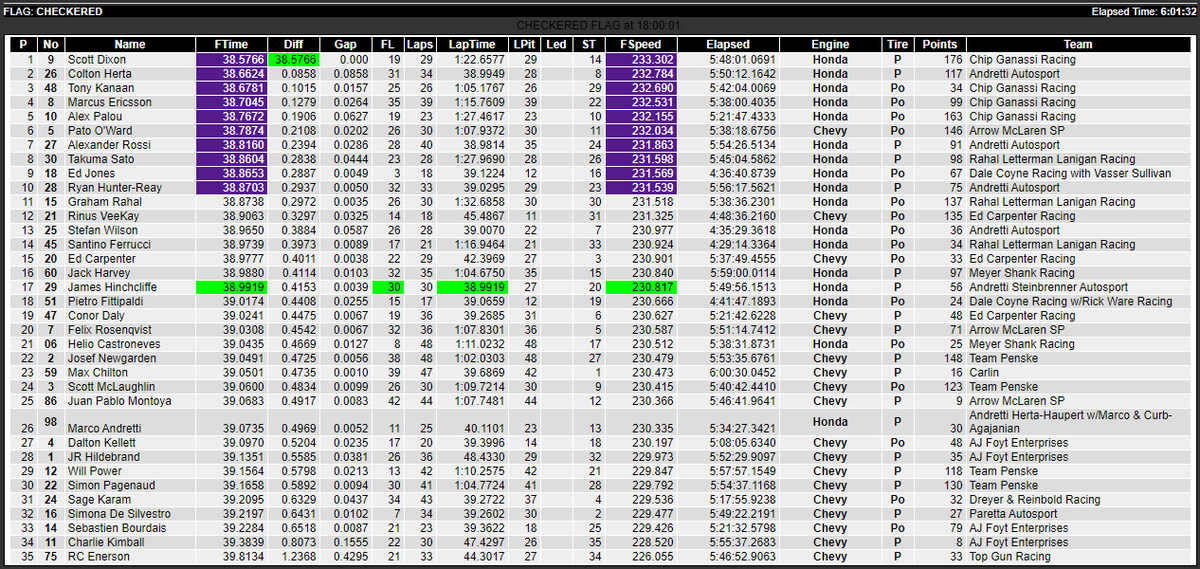Select driver name Simon Pagenaud

tap(109, 485)
